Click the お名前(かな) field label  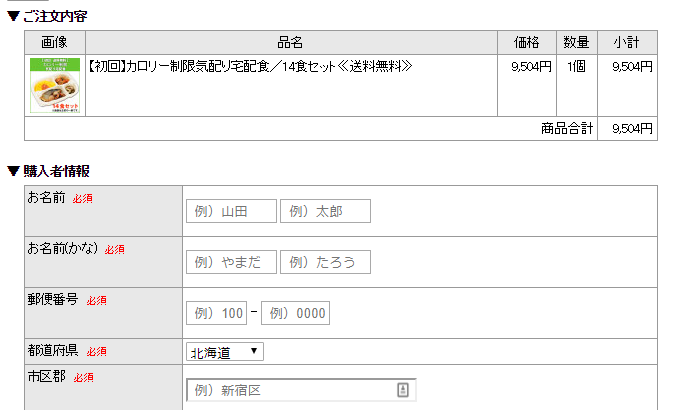[x=63, y=248]
